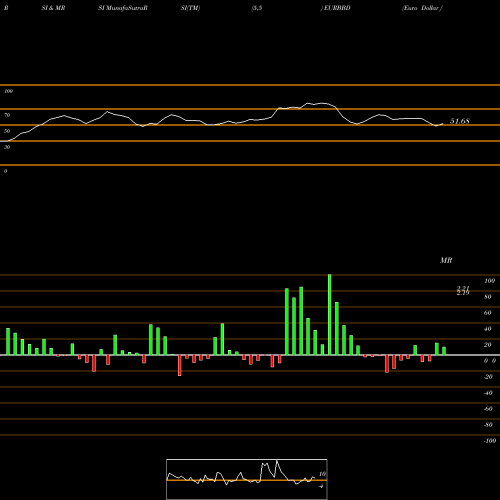Click the 40 label on the MR axis

[x=488, y=329]
